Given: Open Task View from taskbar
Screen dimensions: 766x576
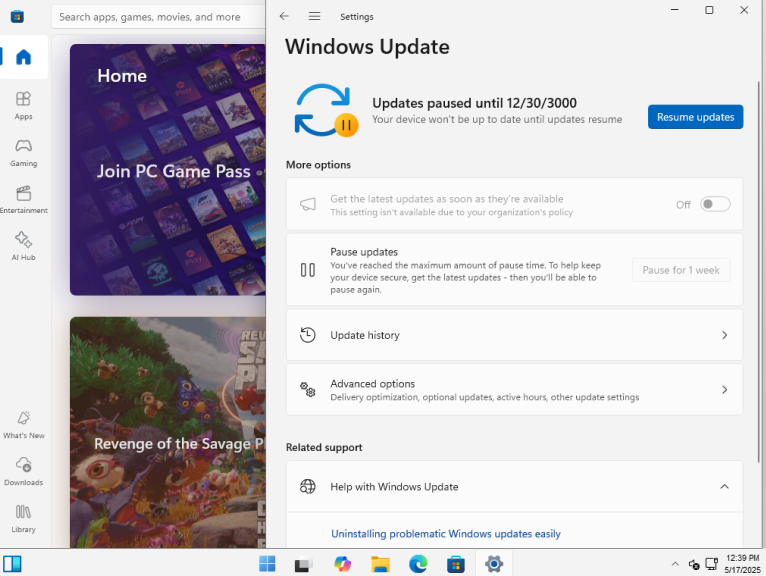Looking at the screenshot, I should click(303, 564).
